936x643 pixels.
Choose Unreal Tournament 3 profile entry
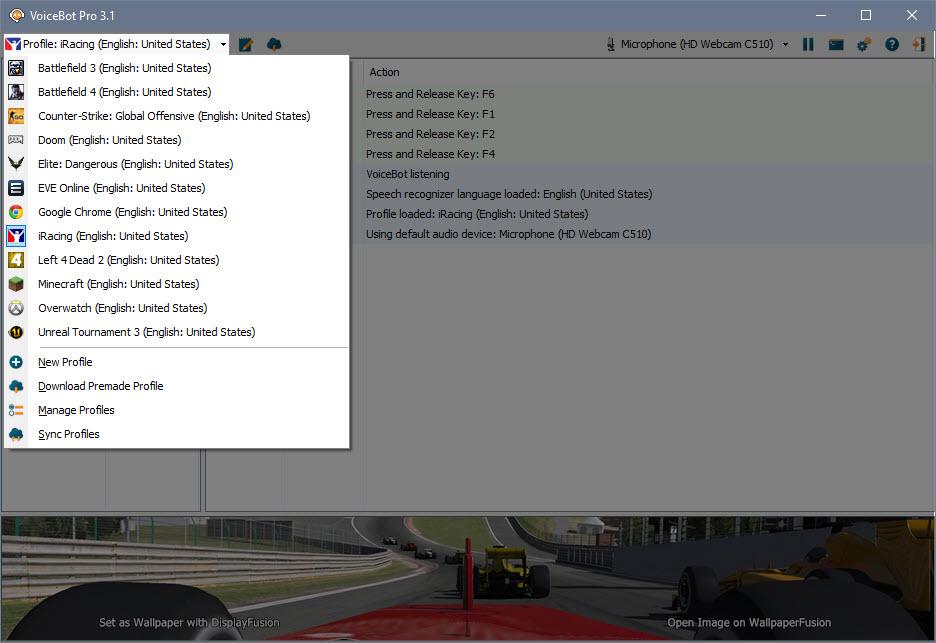tap(177, 332)
